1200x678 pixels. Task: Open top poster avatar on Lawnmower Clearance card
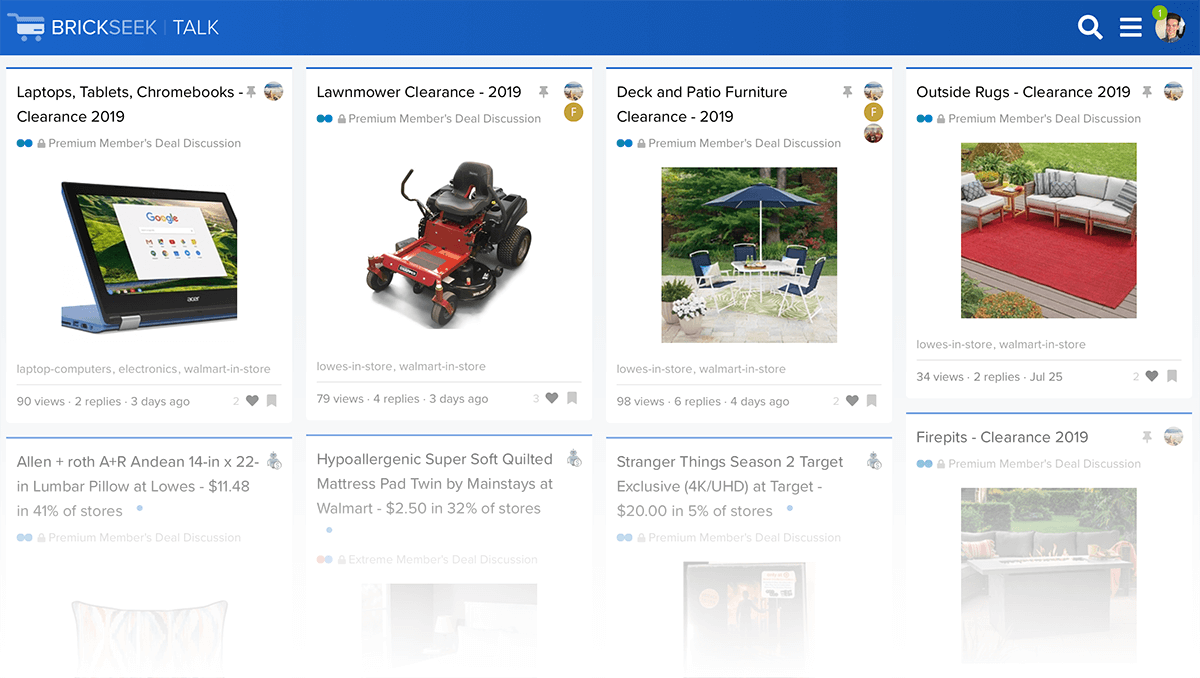pos(573,91)
